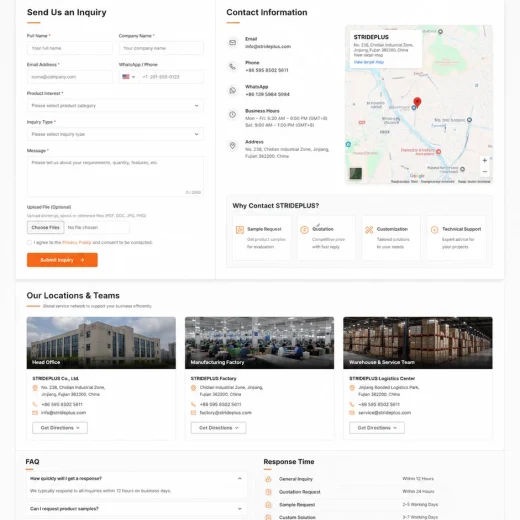This screenshot has width=520, height=520.
Task: Click Head Office phone icon
Action: pyautogui.click(x=35, y=404)
